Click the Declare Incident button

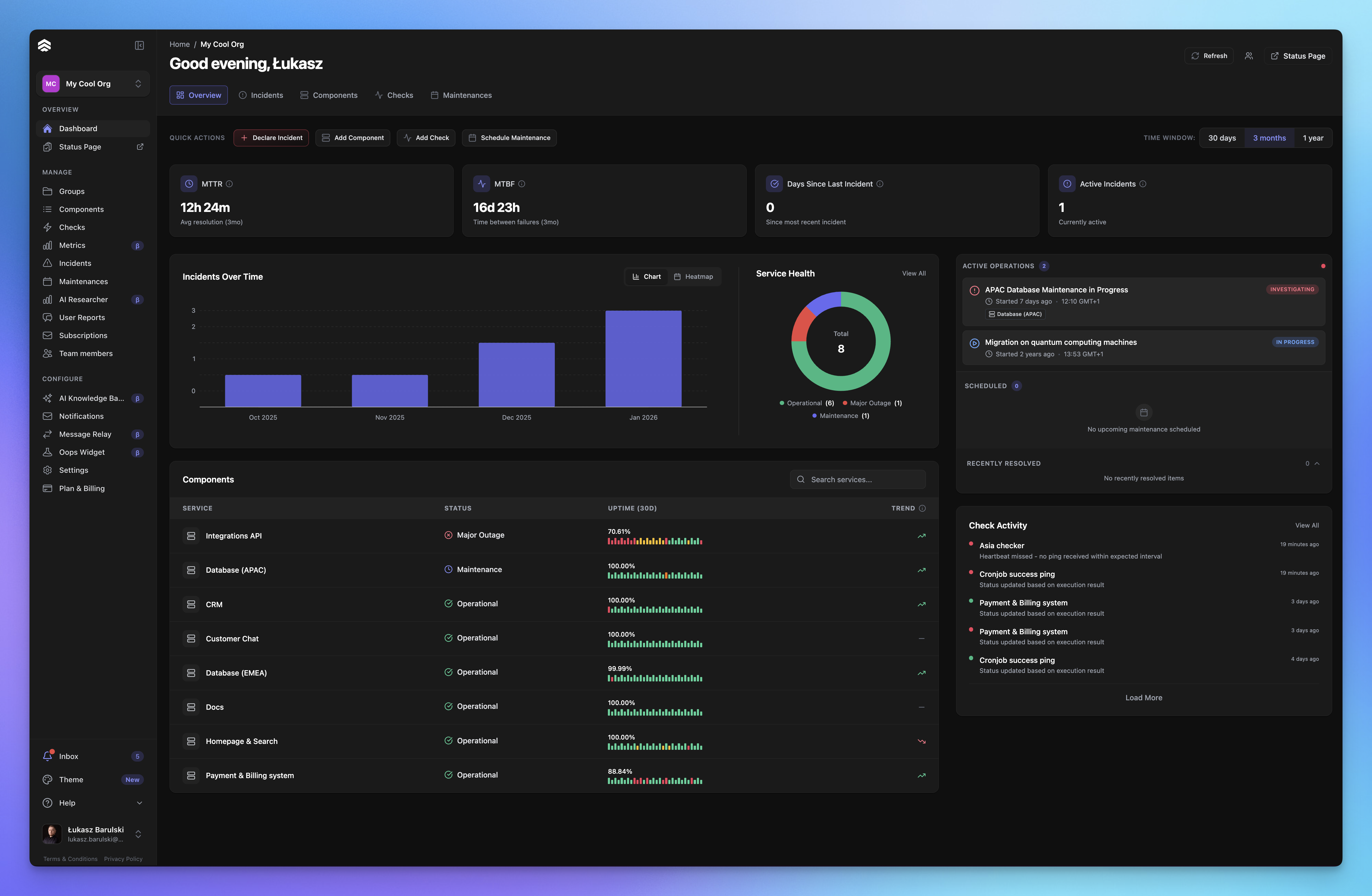point(271,138)
